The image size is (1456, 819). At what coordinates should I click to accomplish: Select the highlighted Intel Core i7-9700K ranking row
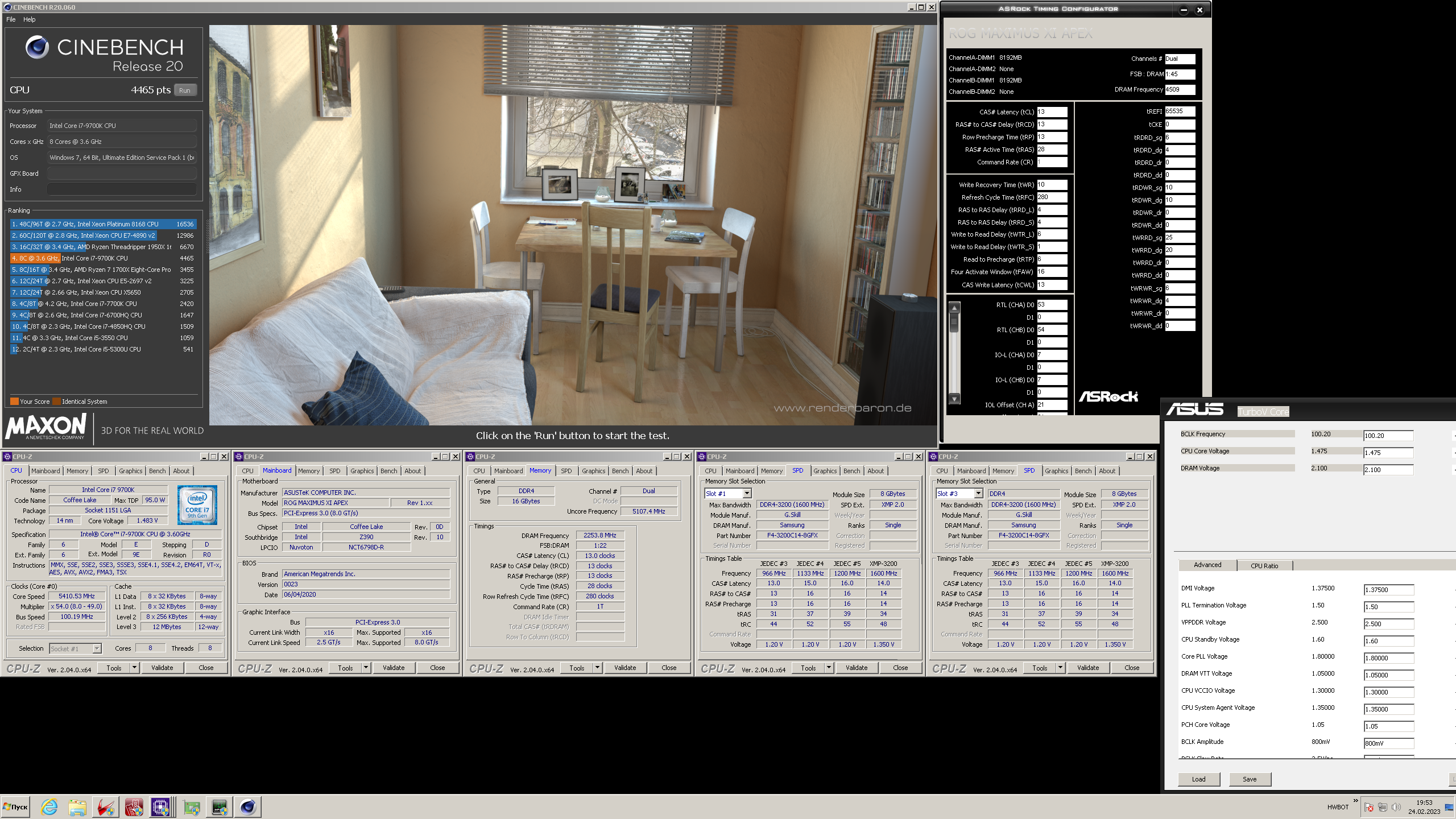[x=103, y=258]
